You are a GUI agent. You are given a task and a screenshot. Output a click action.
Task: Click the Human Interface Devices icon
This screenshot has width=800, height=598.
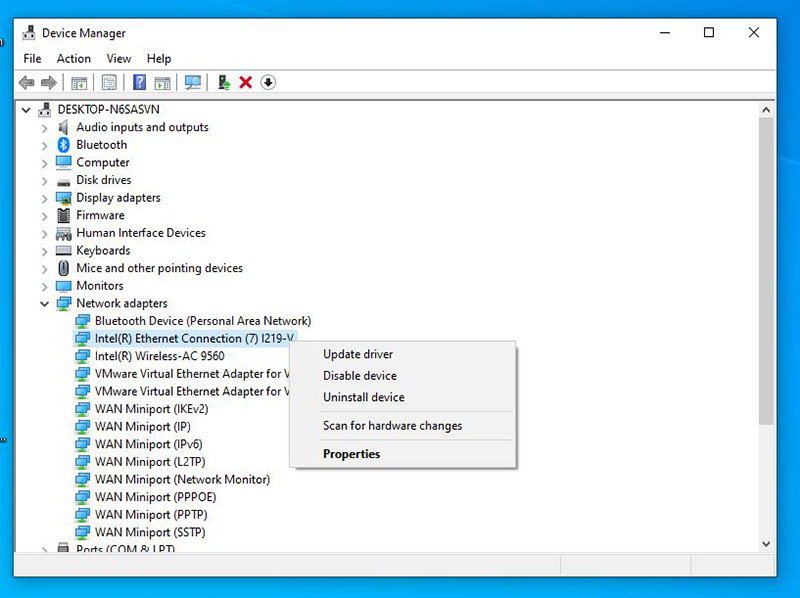[x=63, y=233]
